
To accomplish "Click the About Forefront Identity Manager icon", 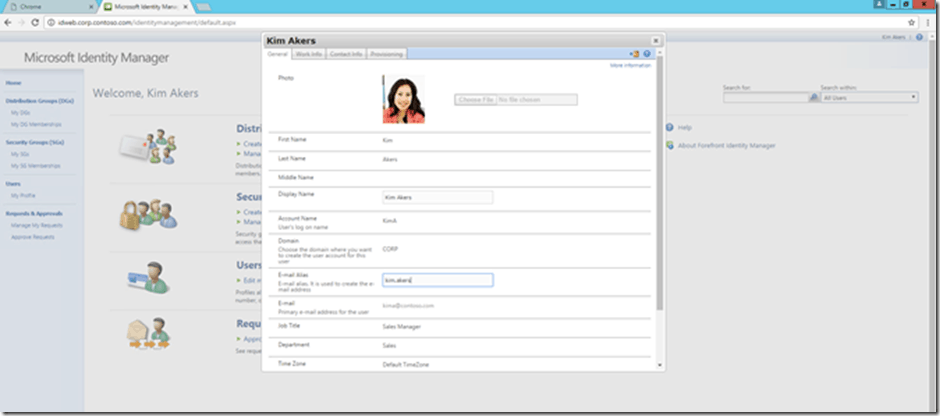I will 669,145.
